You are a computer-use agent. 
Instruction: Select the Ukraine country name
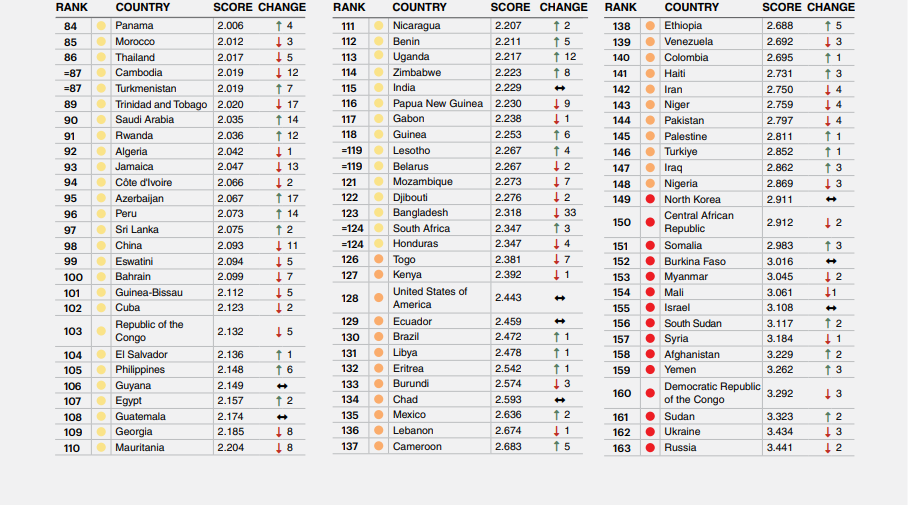[682, 432]
